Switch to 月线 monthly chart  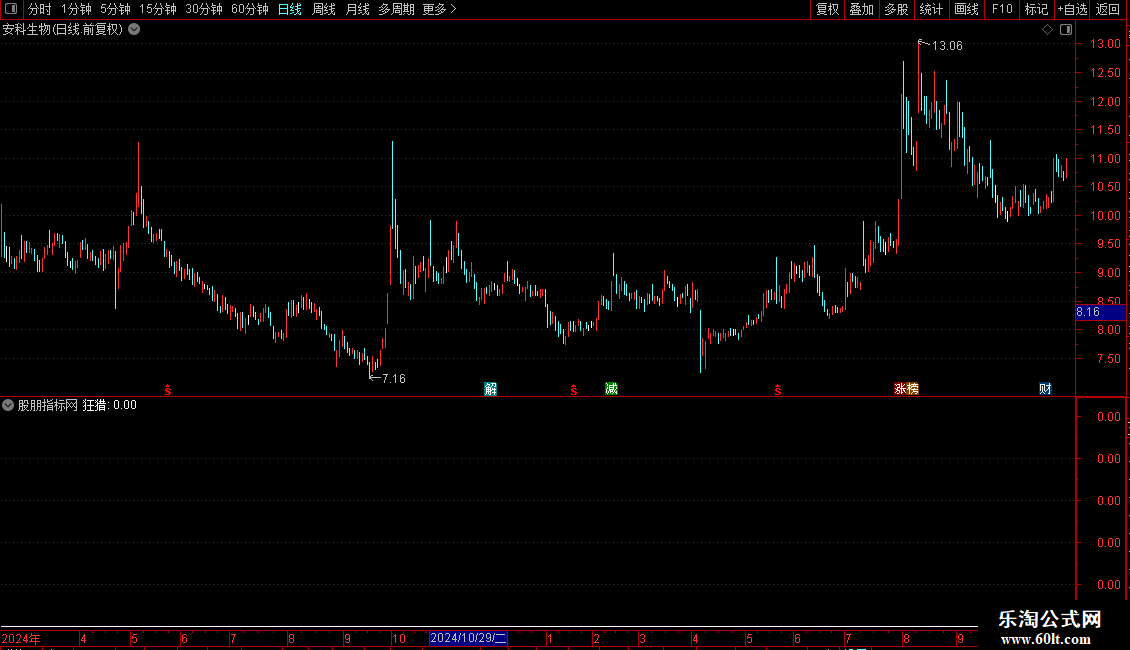coord(357,9)
